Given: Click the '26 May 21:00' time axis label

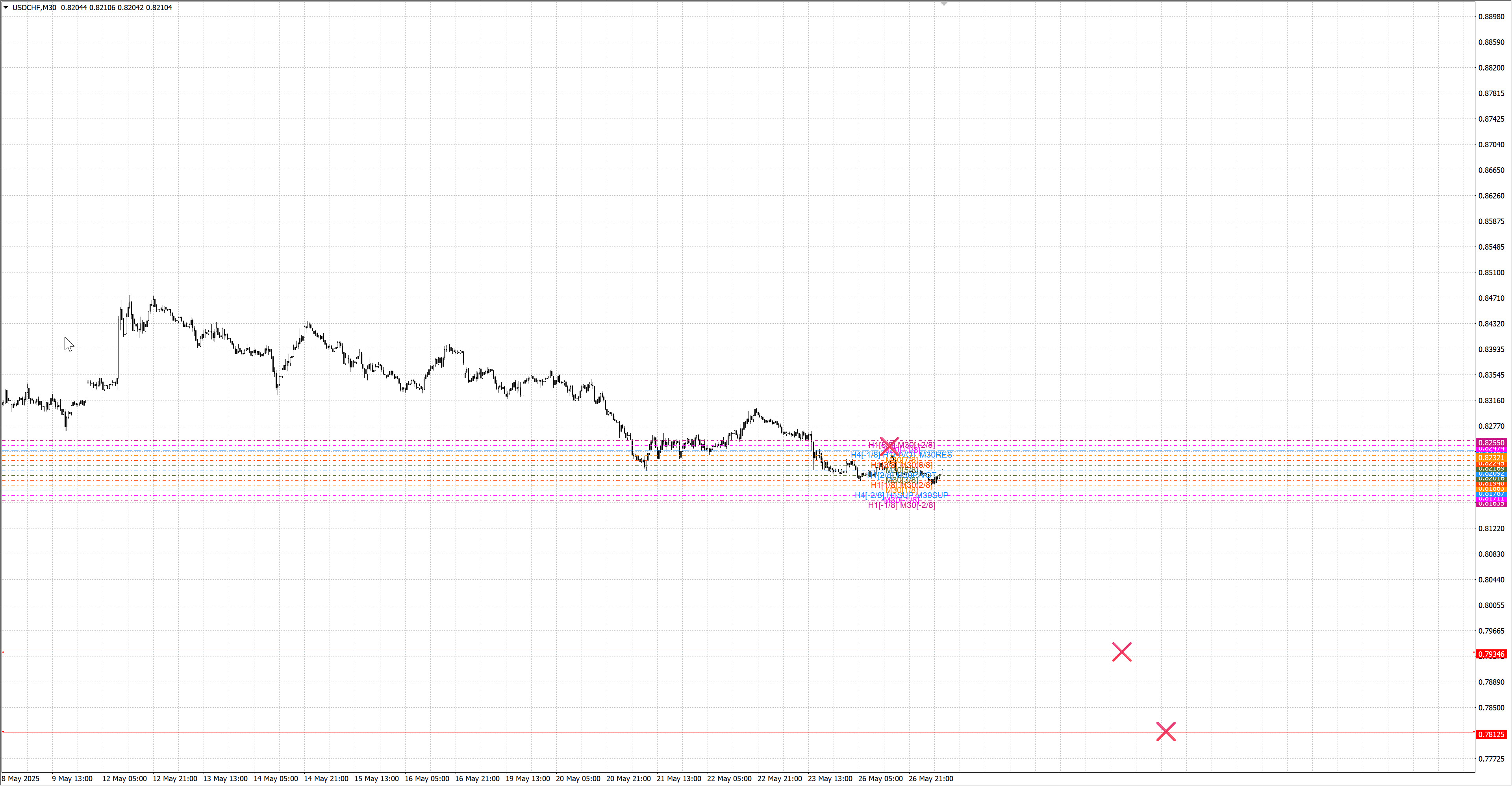Looking at the screenshot, I should coord(930,779).
